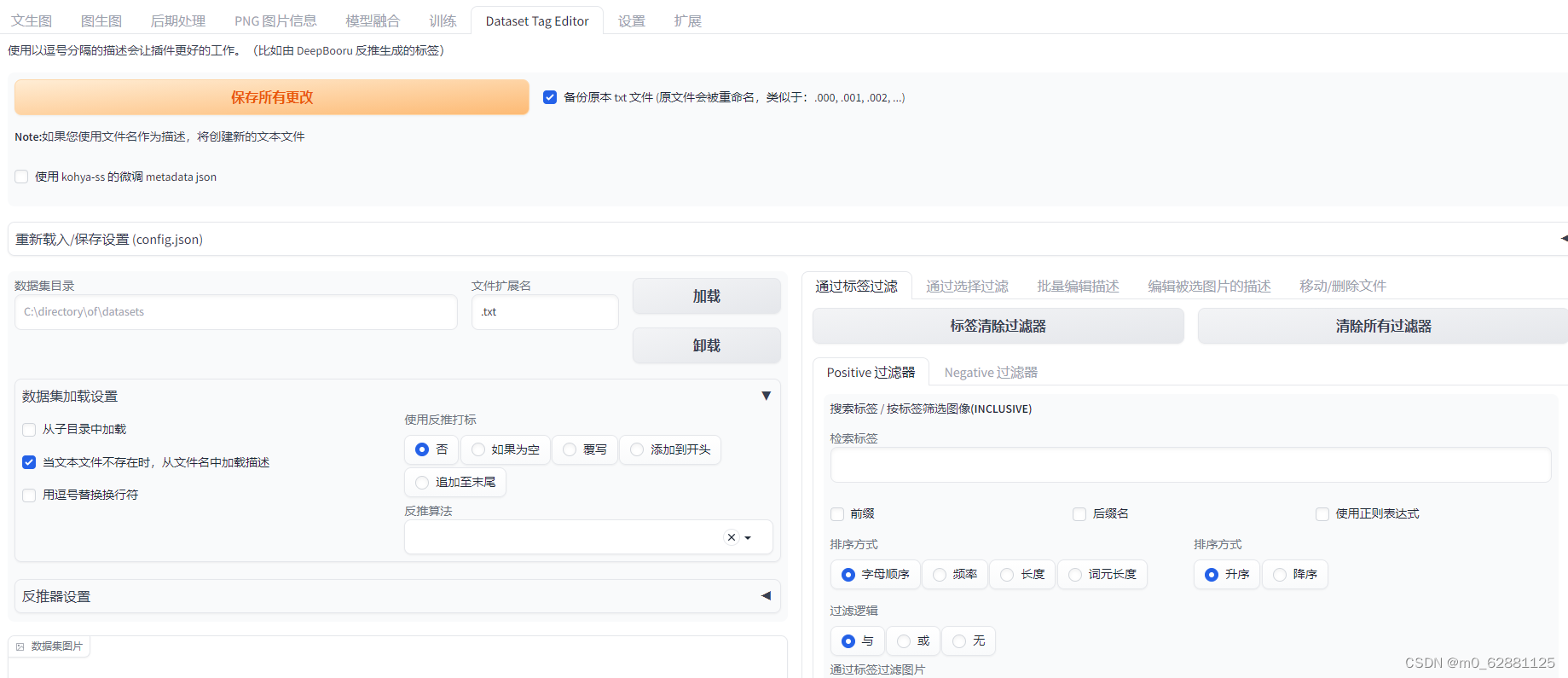
Task: Sort tags by 词元长度
Action: (x=1102, y=574)
